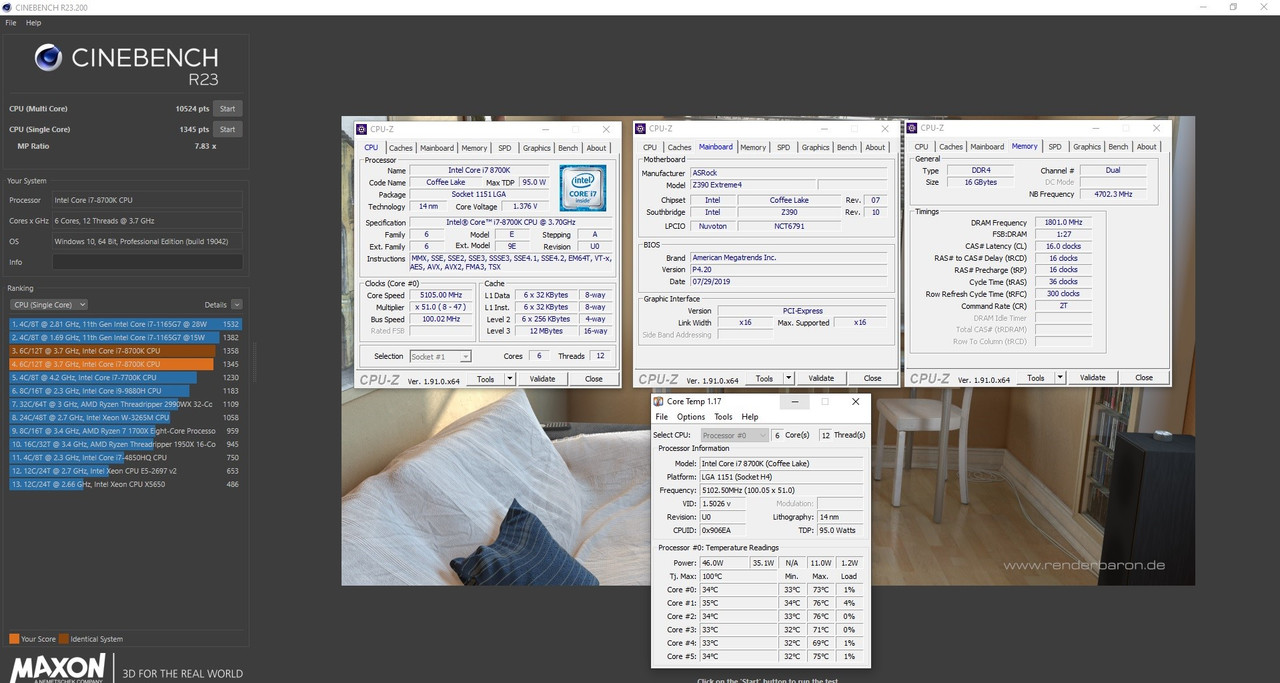Viewport: 1280px width, 683px height.
Task: Click the Cinebench title bar app icon
Action: (x=8, y=7)
